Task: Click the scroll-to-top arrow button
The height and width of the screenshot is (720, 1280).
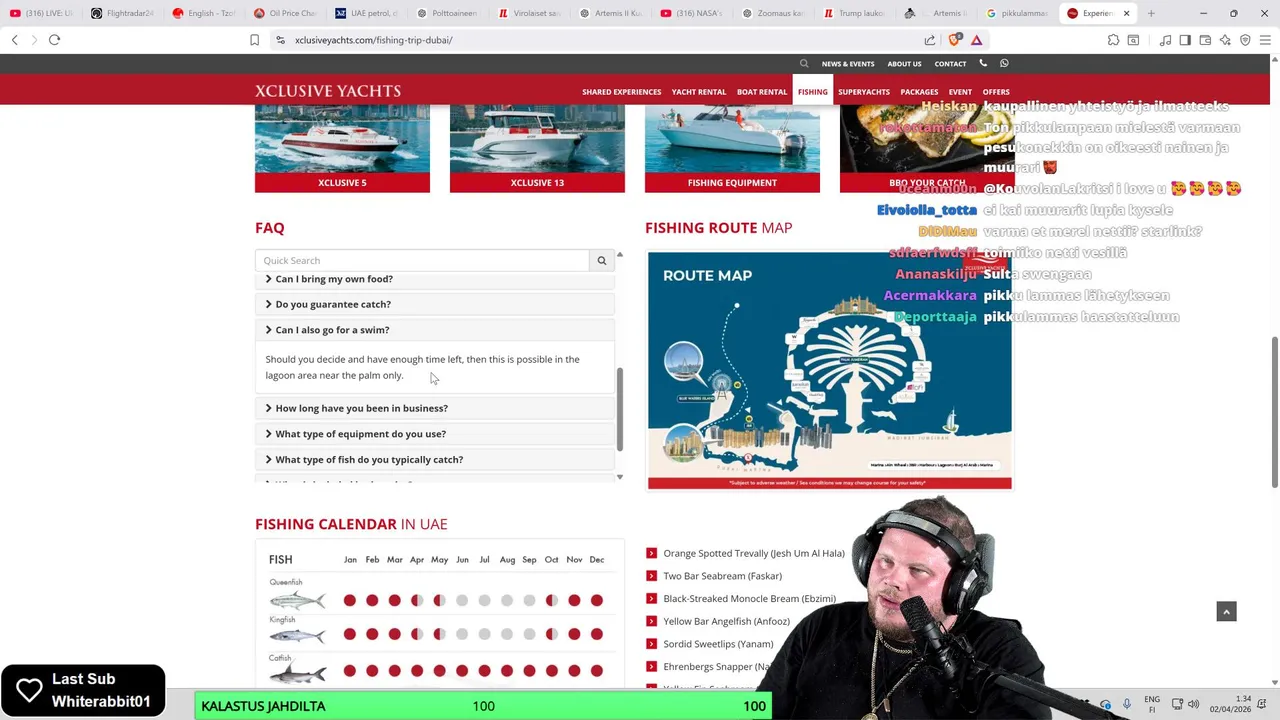Action: (x=1226, y=612)
